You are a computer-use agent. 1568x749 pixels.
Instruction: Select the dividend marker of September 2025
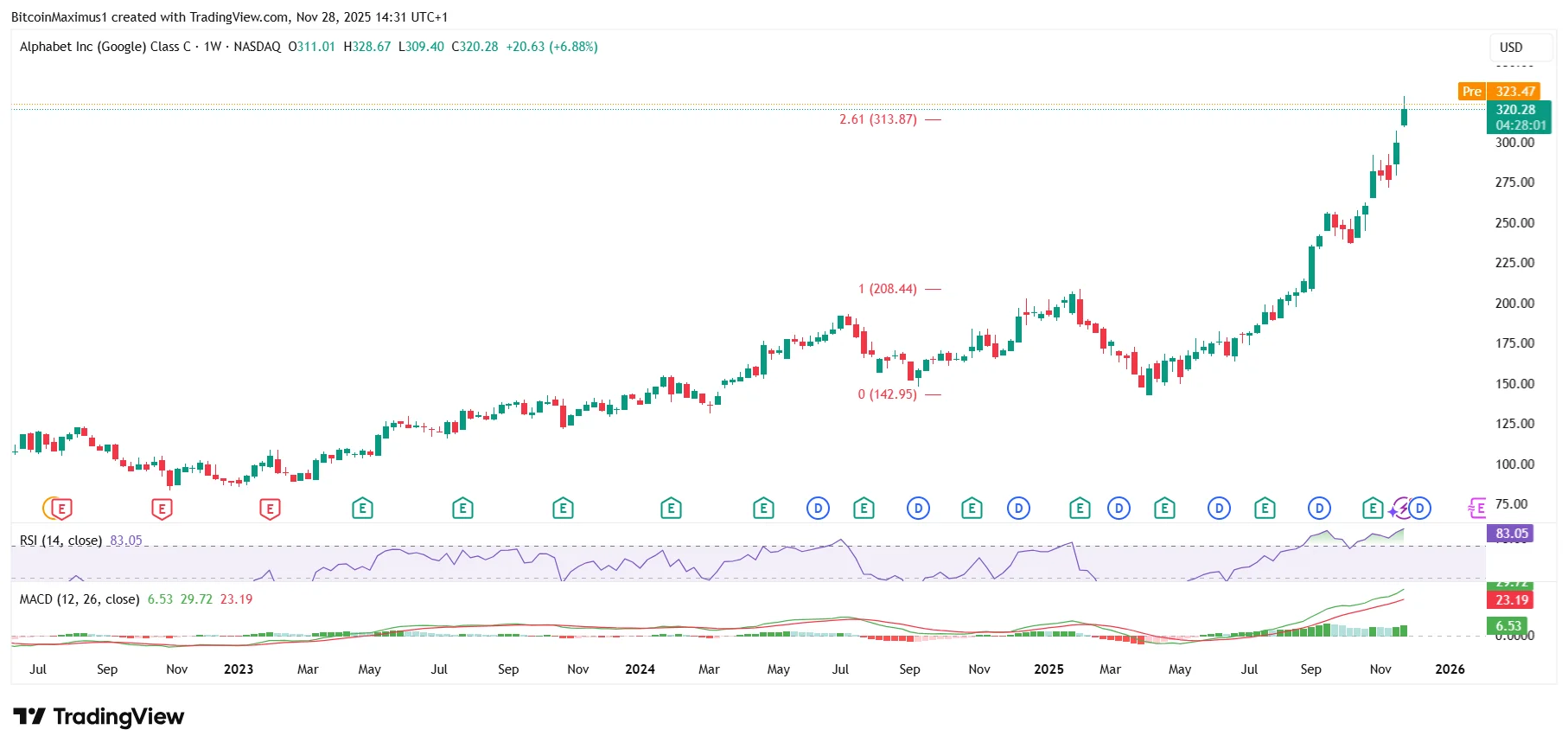[1319, 509]
